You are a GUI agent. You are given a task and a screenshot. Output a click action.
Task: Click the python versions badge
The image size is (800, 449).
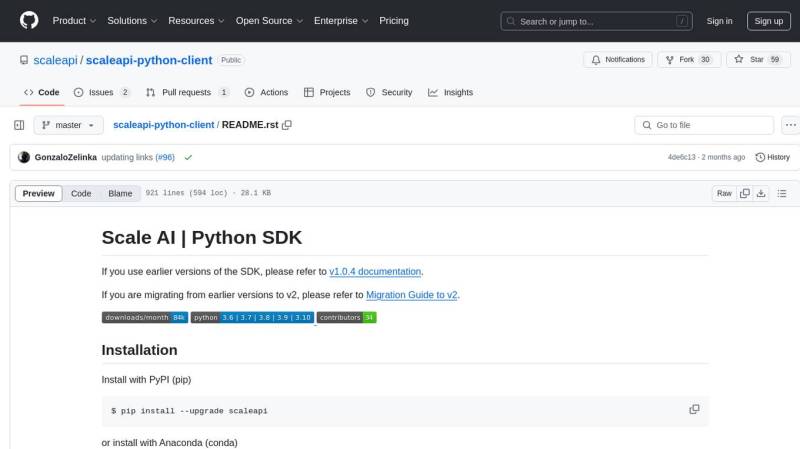[x=252, y=317]
